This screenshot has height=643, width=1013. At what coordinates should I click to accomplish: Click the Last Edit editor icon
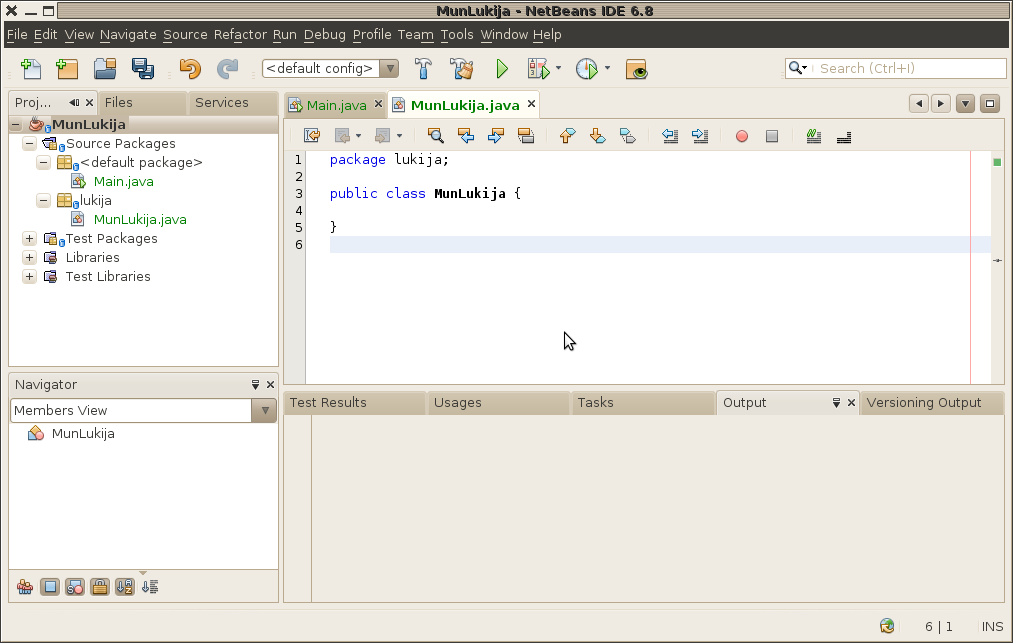coord(312,136)
